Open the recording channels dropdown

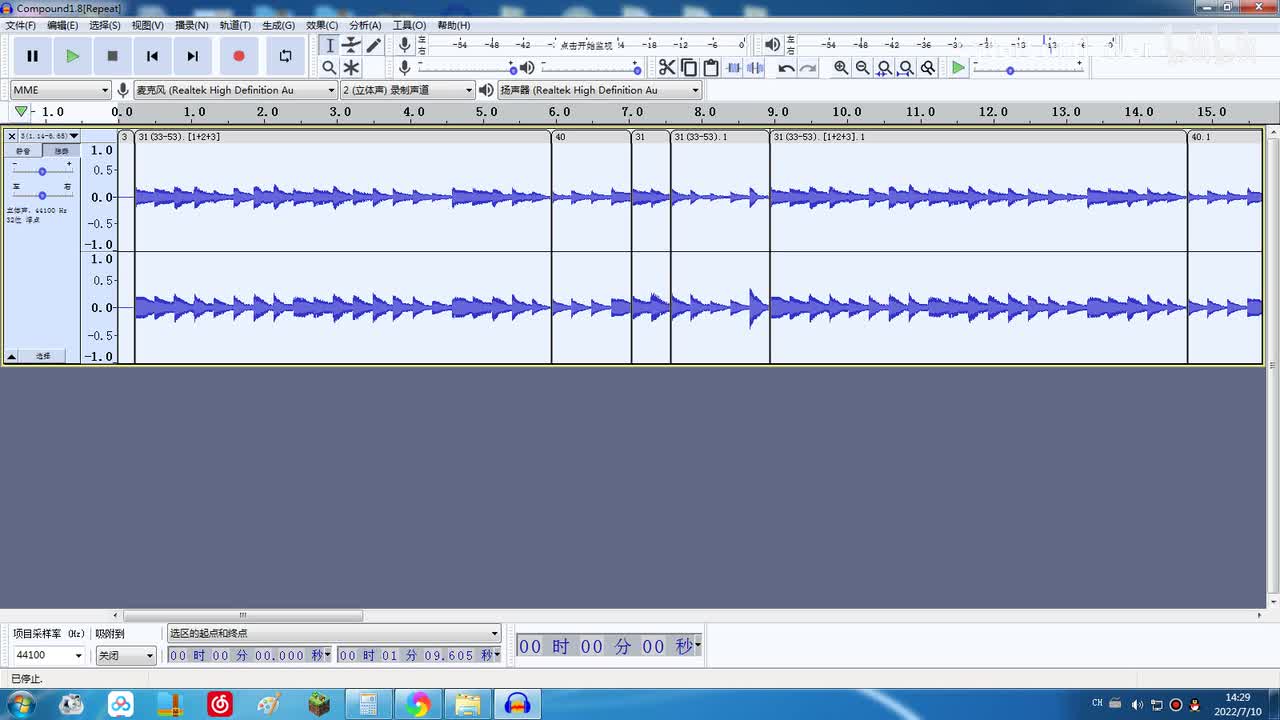click(x=407, y=90)
